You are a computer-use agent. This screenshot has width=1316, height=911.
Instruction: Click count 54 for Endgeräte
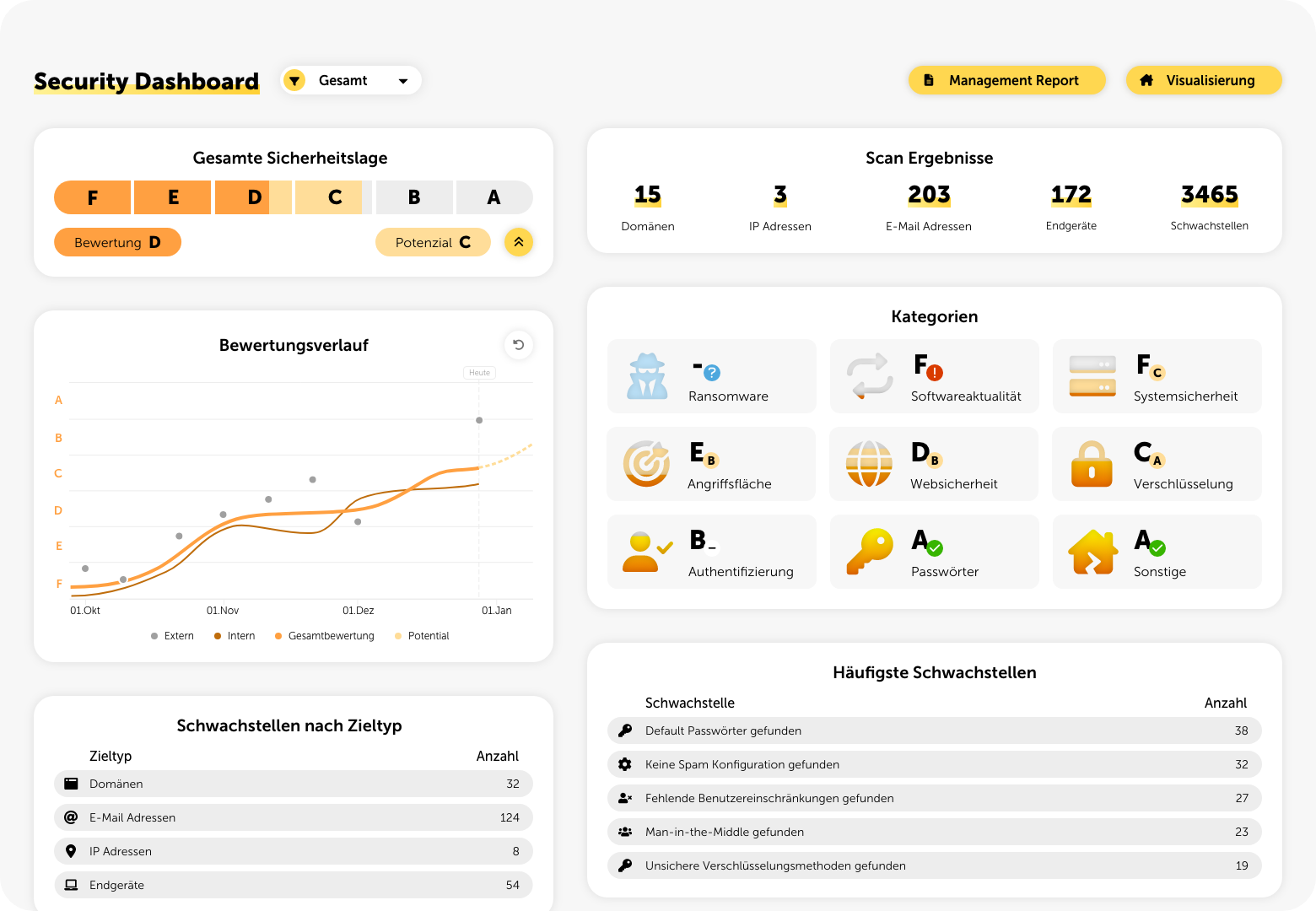(513, 885)
